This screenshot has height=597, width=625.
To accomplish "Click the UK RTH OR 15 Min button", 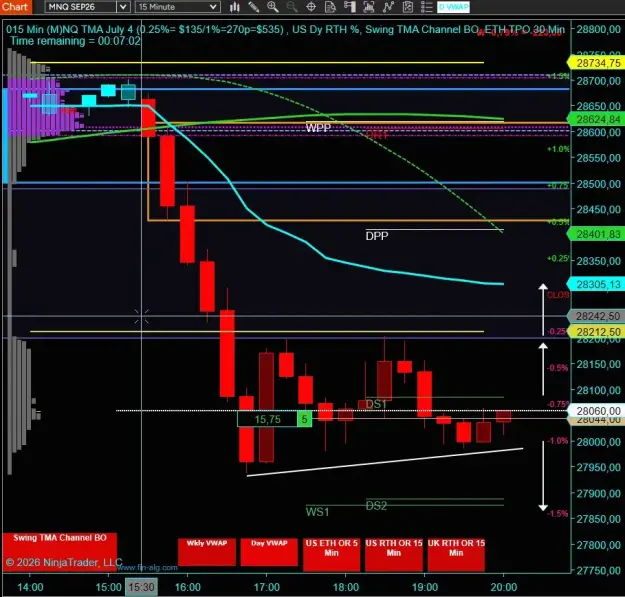I will coord(456,554).
